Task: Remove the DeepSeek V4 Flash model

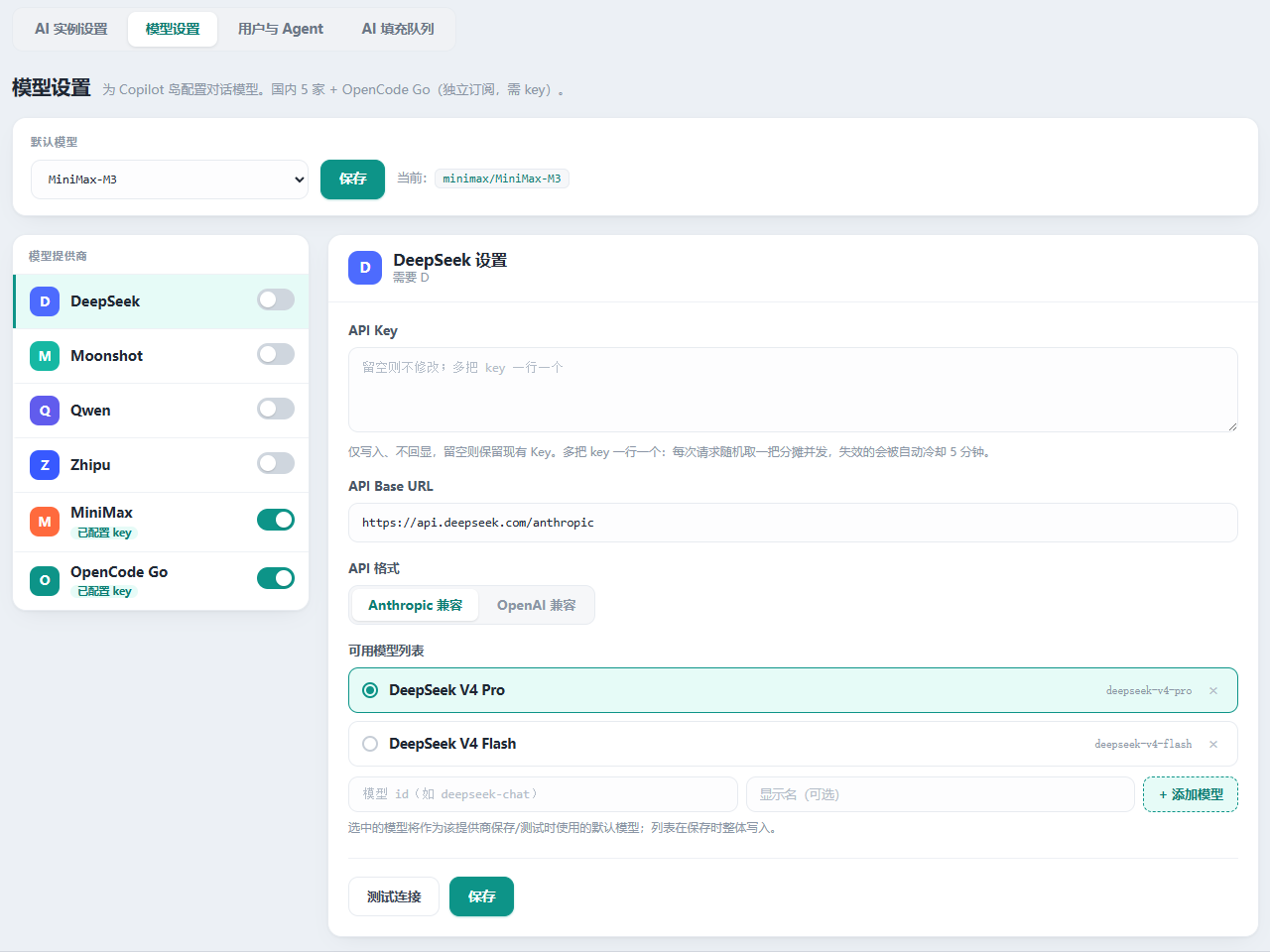Action: click(x=1213, y=744)
